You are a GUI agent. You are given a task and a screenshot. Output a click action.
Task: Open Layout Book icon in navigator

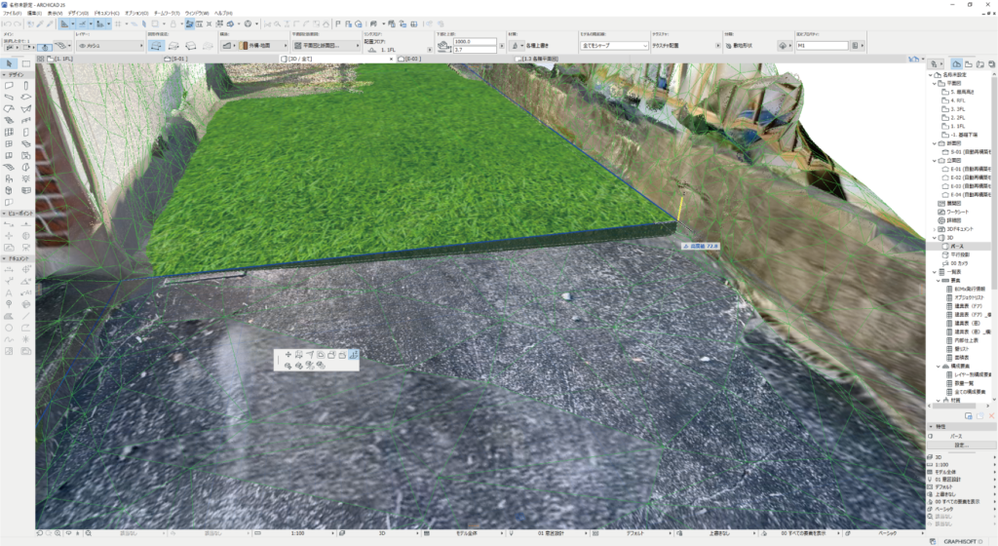(980, 64)
